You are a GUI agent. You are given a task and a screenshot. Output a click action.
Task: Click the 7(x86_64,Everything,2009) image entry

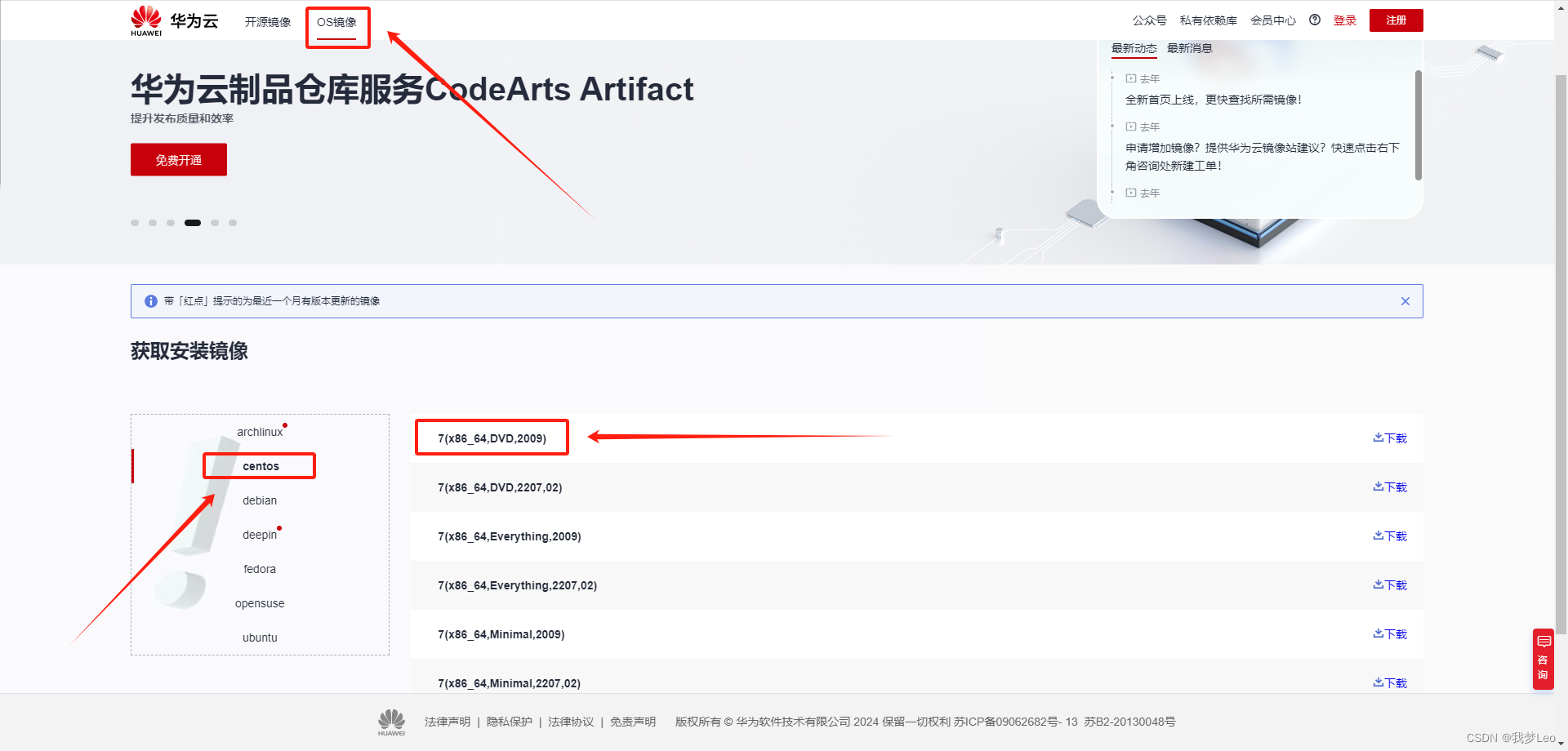(510, 536)
